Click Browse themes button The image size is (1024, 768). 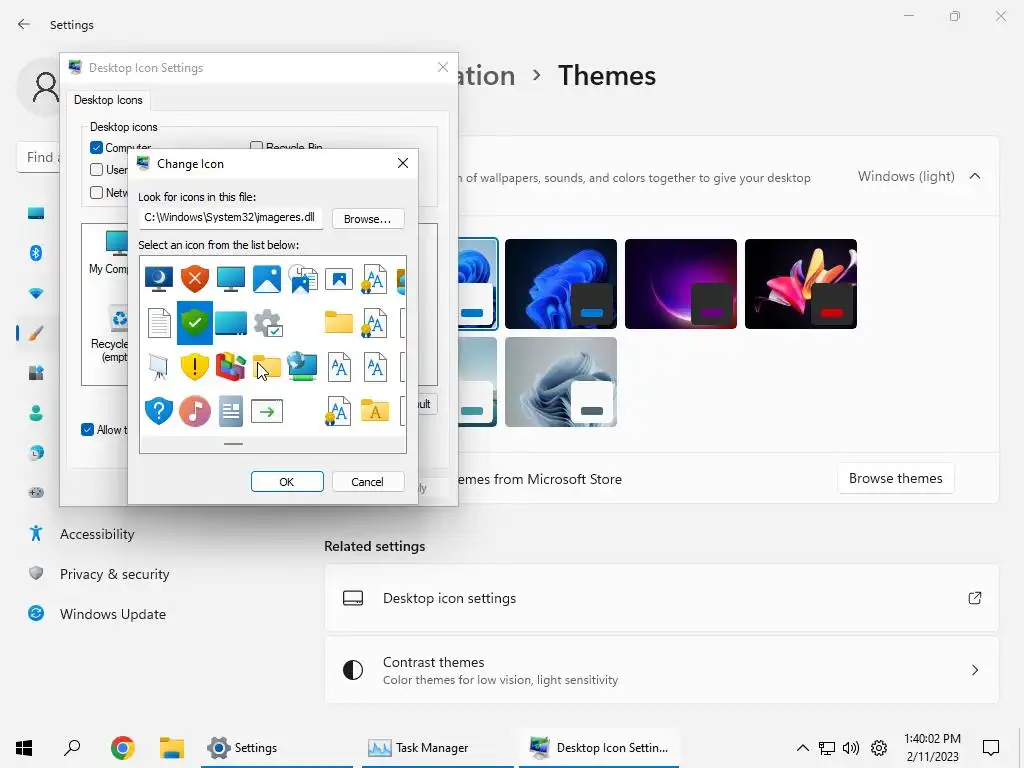(895, 479)
